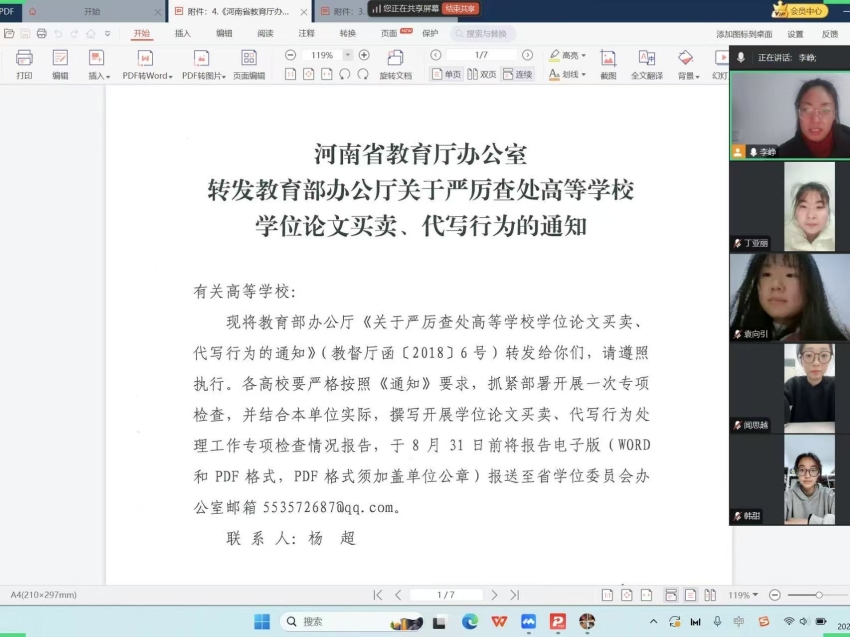Open the 全文翻译 translation tool
The width and height of the screenshot is (850, 637).
tap(647, 64)
